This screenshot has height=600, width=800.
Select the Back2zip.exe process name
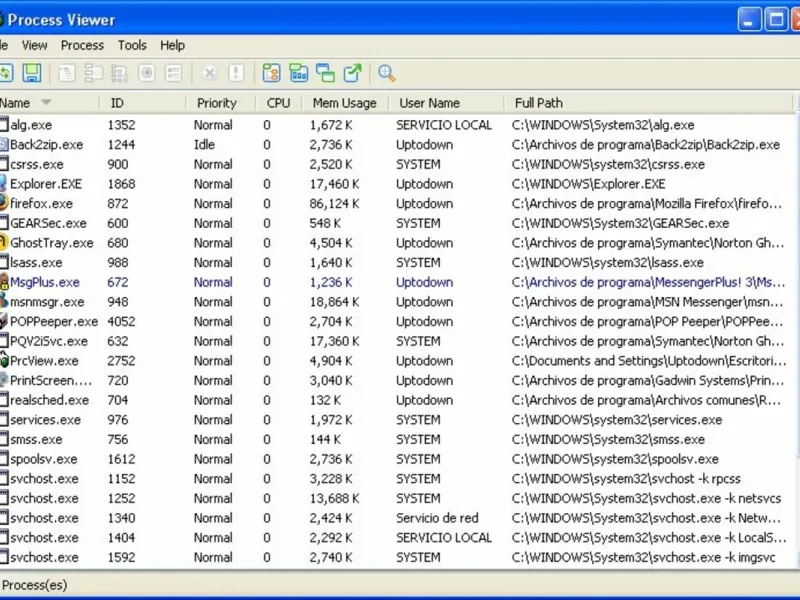[46, 145]
